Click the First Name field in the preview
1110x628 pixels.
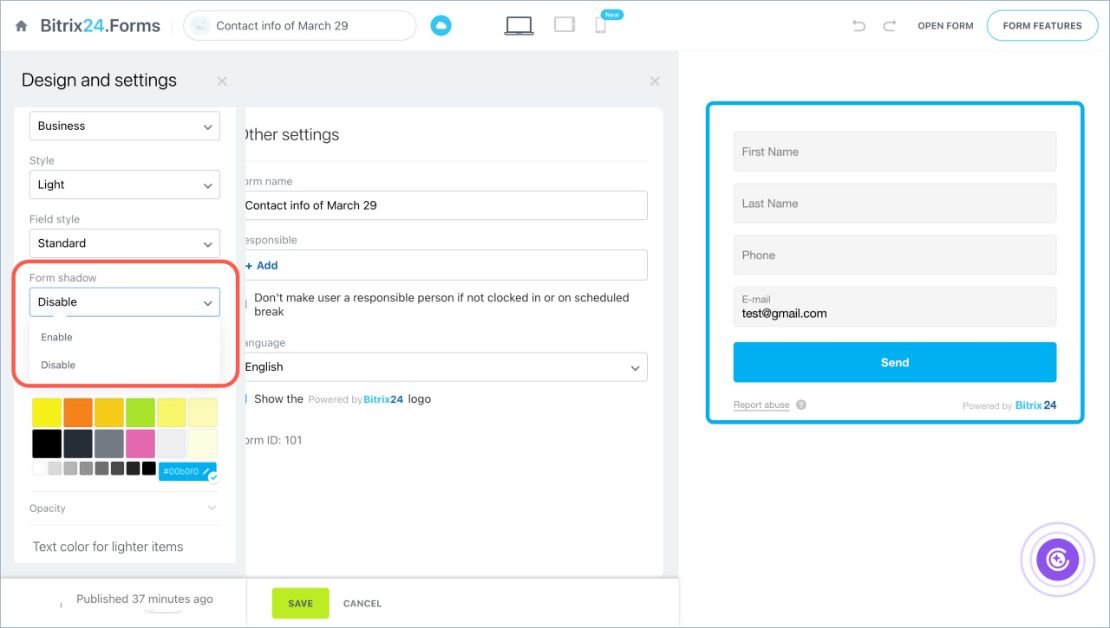coord(895,152)
